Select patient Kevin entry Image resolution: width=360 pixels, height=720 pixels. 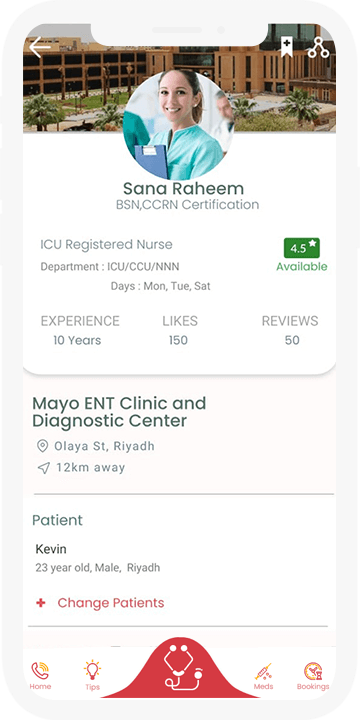pyautogui.click(x=98, y=558)
